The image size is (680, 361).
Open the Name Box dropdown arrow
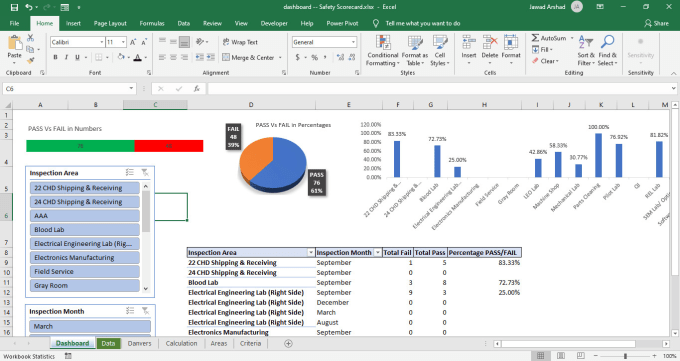click(x=131, y=89)
